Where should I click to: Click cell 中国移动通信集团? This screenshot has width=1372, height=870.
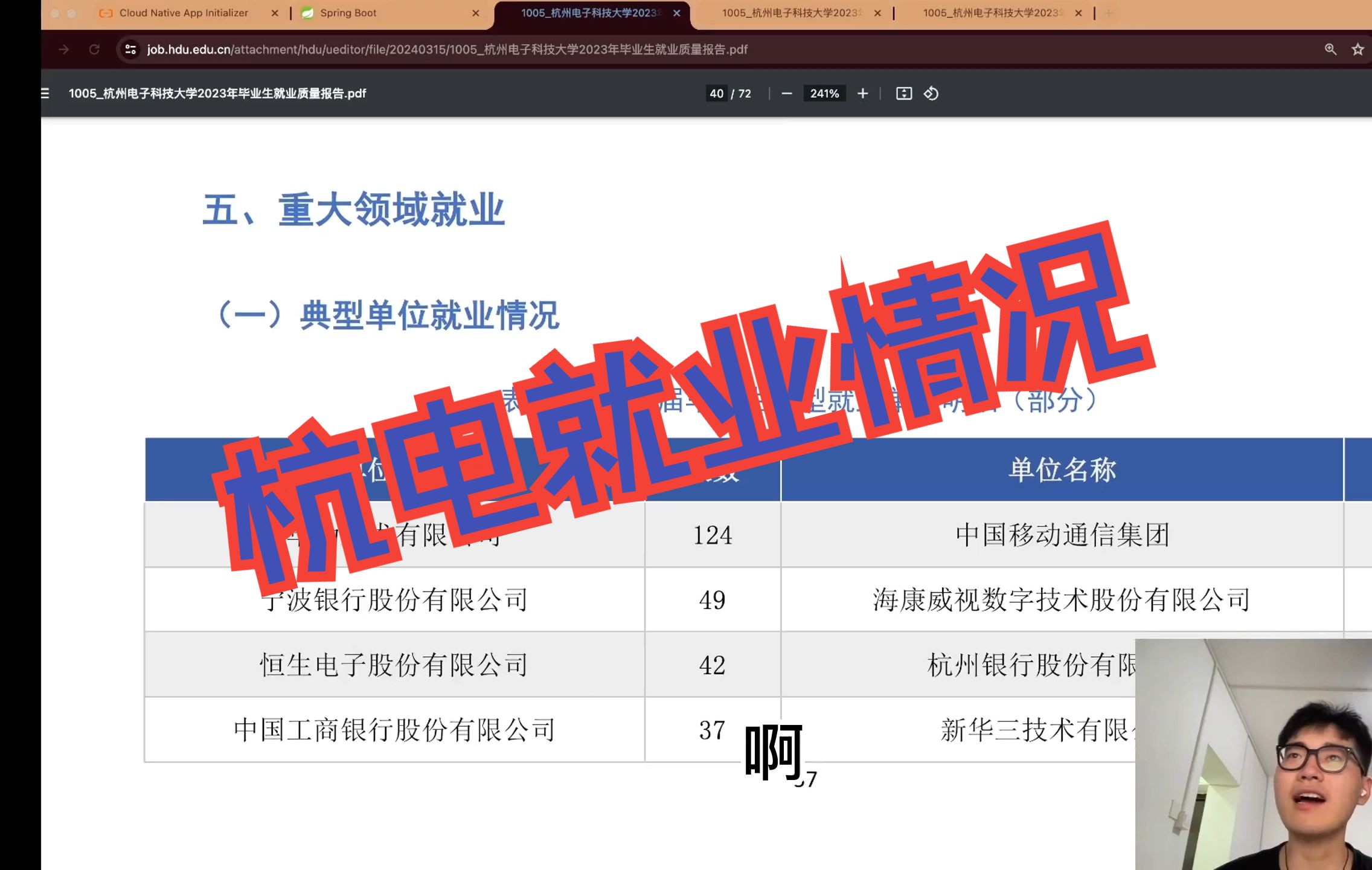click(x=1062, y=535)
